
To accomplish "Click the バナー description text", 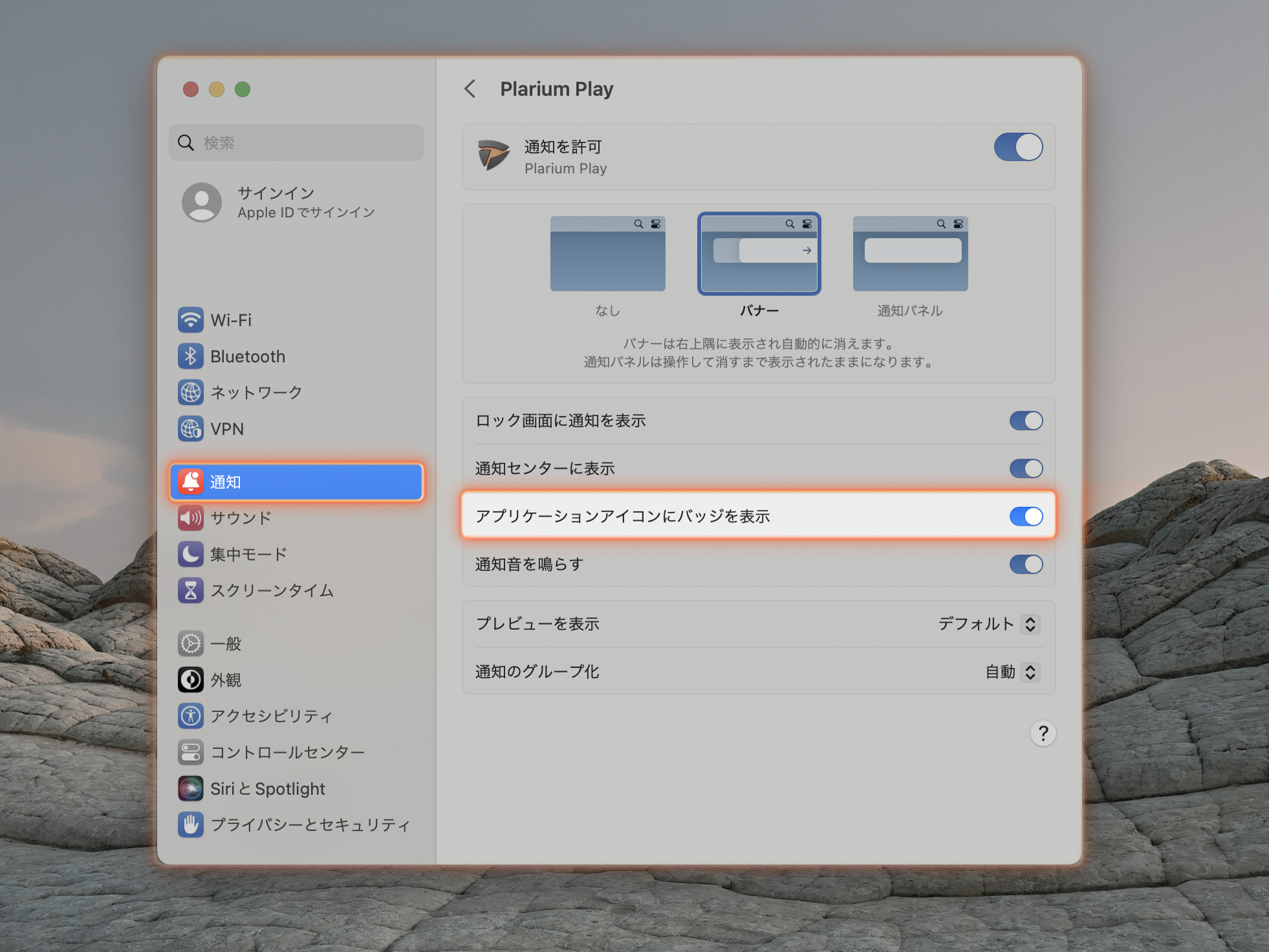I will (x=759, y=352).
